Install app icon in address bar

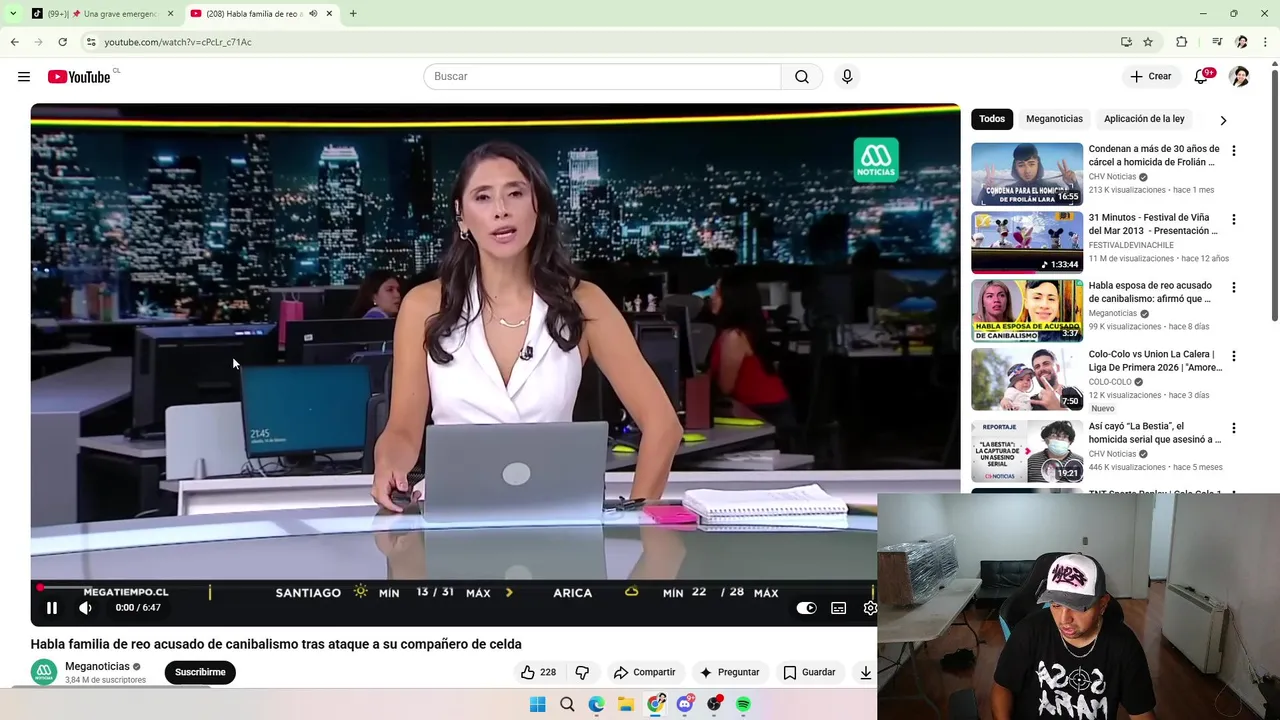click(x=1126, y=42)
